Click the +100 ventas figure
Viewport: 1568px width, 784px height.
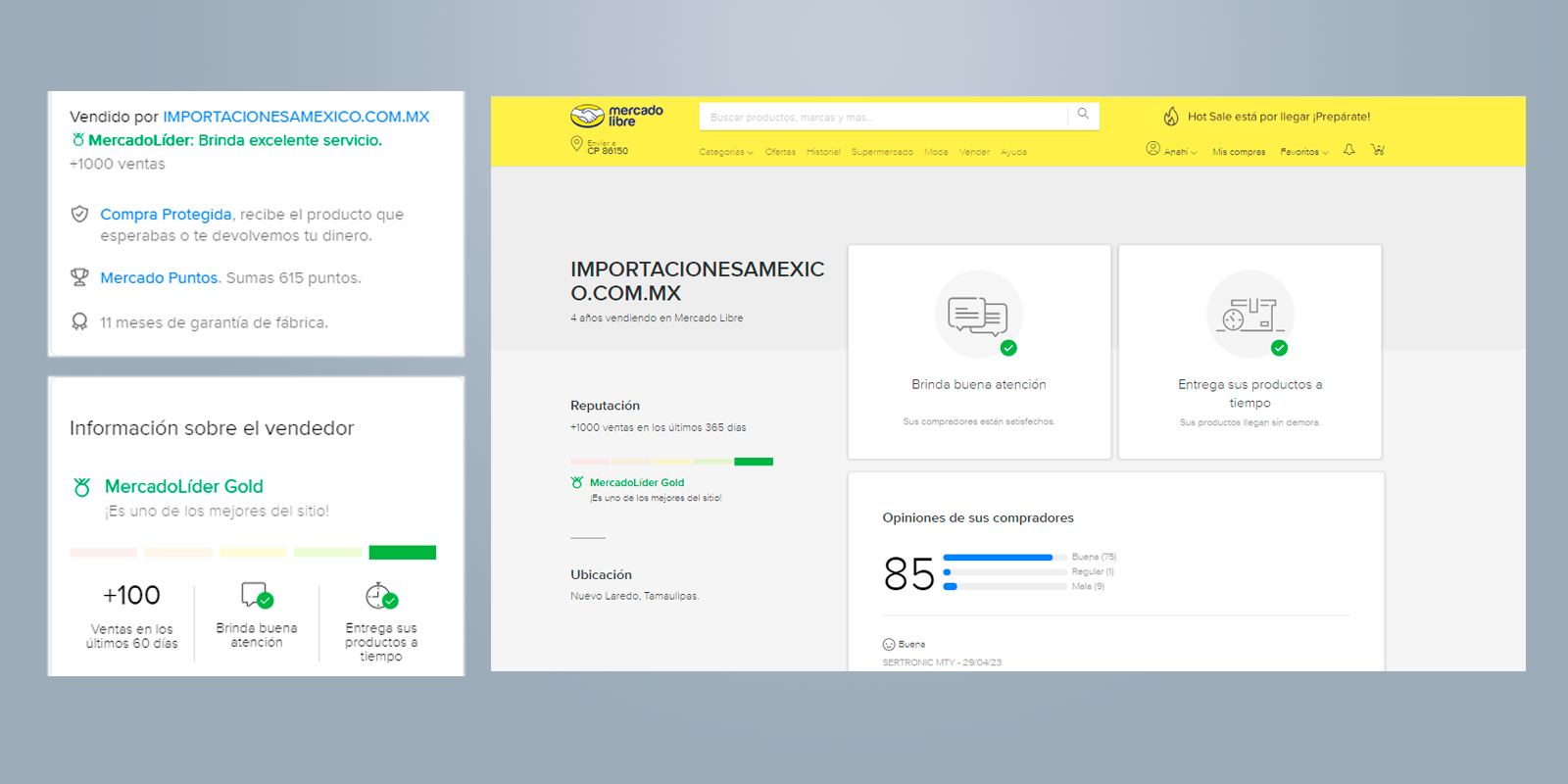point(131,595)
